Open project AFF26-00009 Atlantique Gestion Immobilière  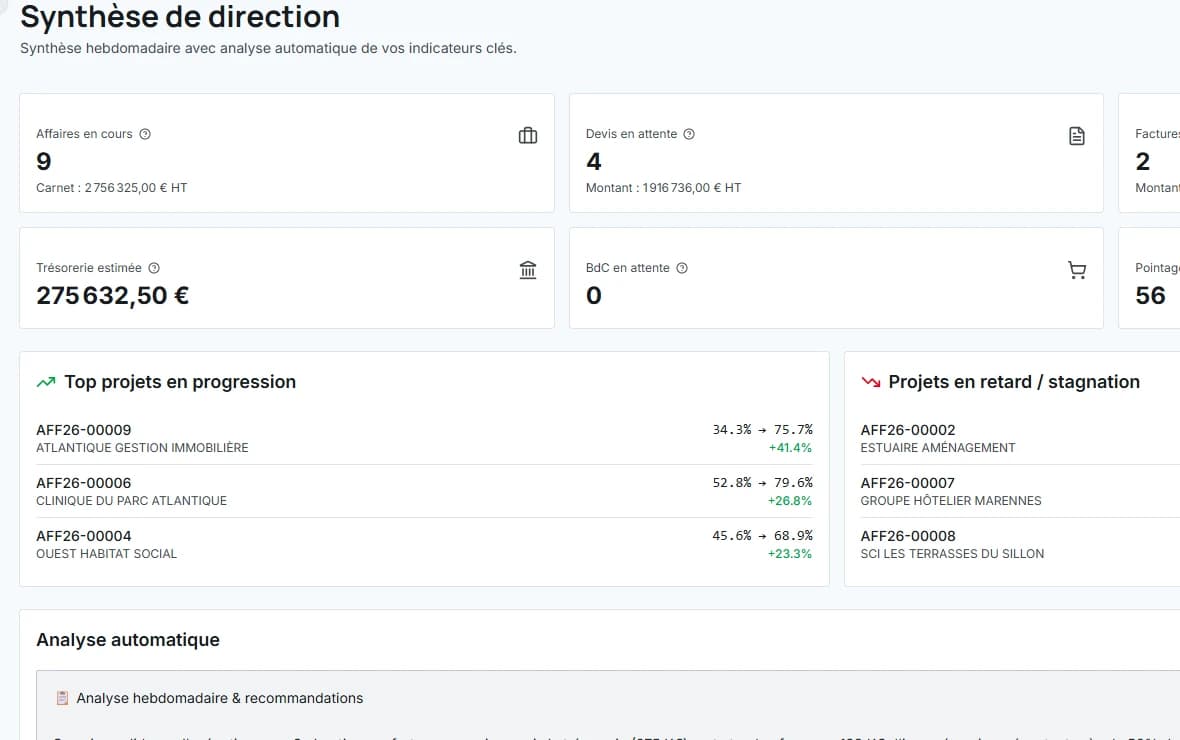(424, 438)
